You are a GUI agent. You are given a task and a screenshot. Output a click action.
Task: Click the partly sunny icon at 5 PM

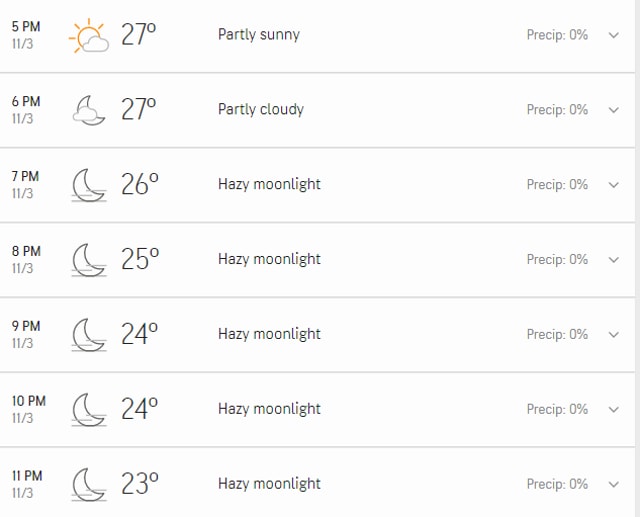point(89,36)
